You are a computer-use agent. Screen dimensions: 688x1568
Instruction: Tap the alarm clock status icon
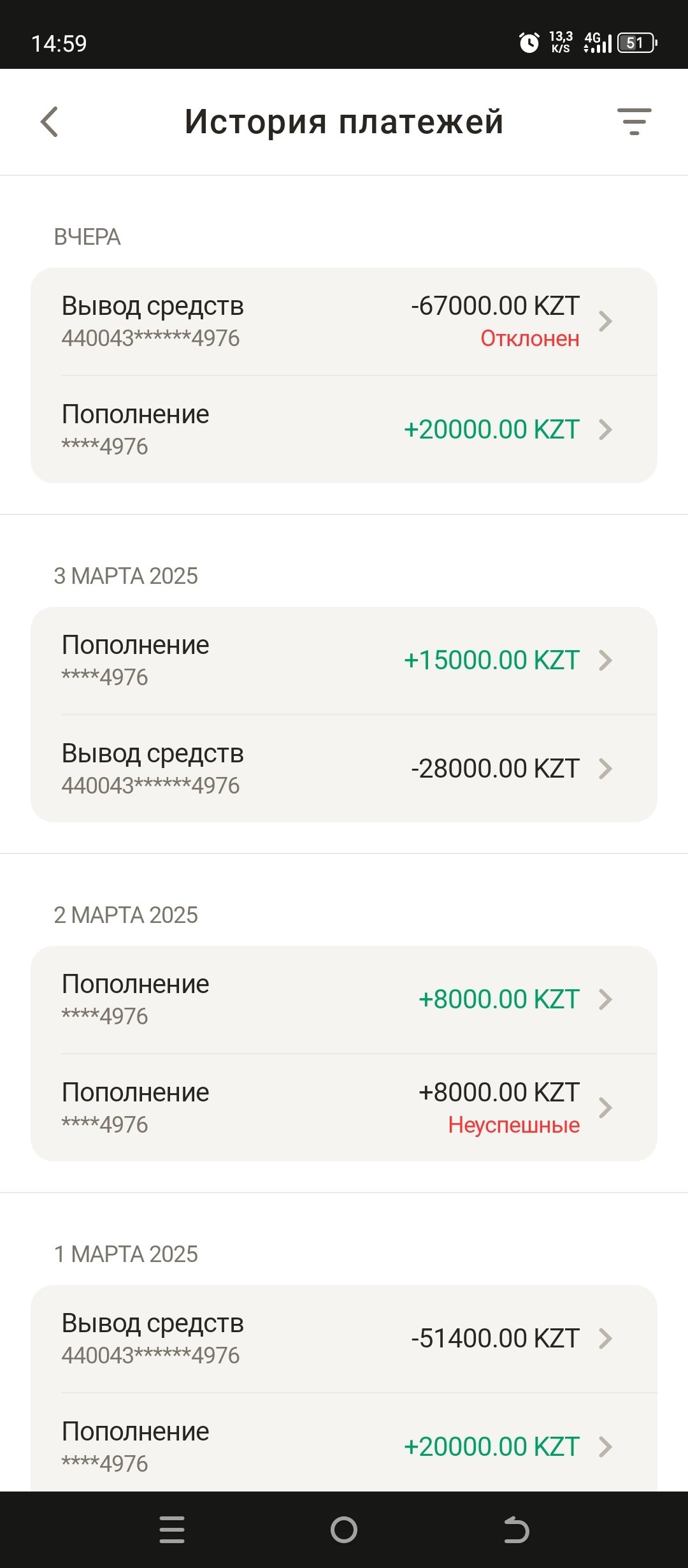click(529, 43)
